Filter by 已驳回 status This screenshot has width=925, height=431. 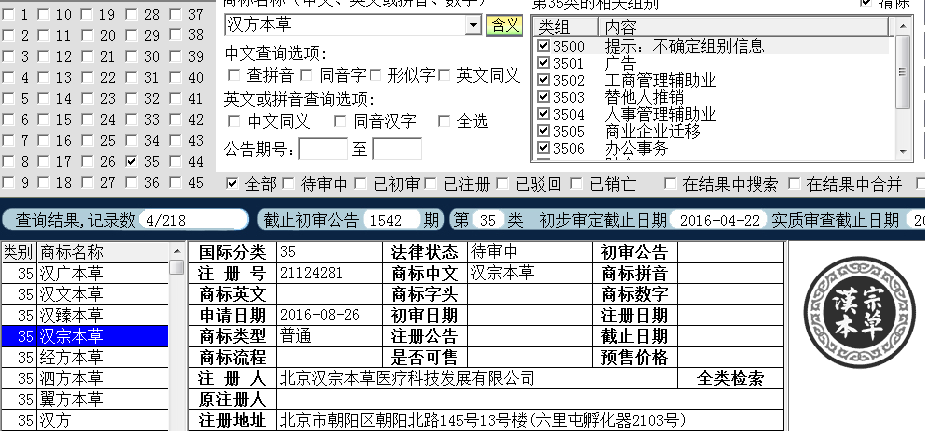[503, 184]
